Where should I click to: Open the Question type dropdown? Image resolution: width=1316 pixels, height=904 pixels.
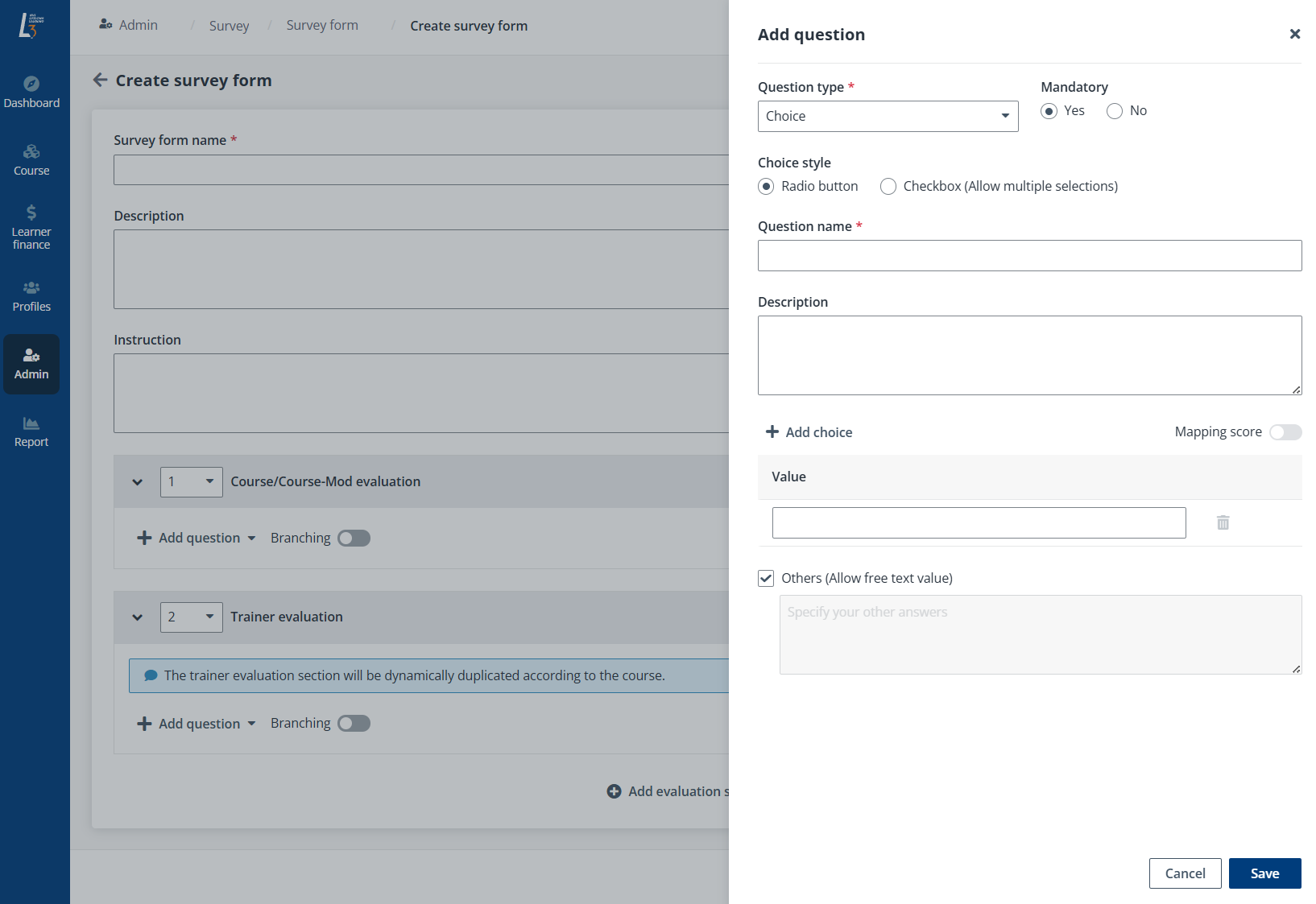click(887, 116)
